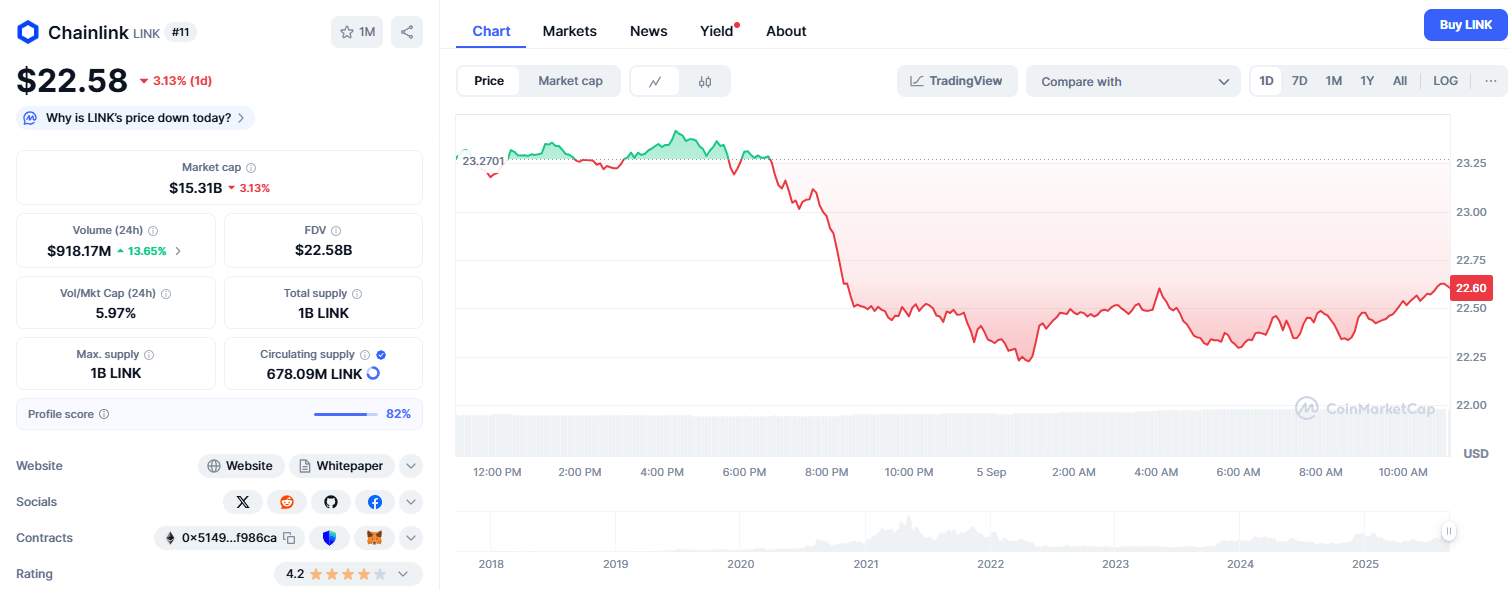Open the three-dots chart options menu
The width and height of the screenshot is (1510, 590).
point(1491,81)
